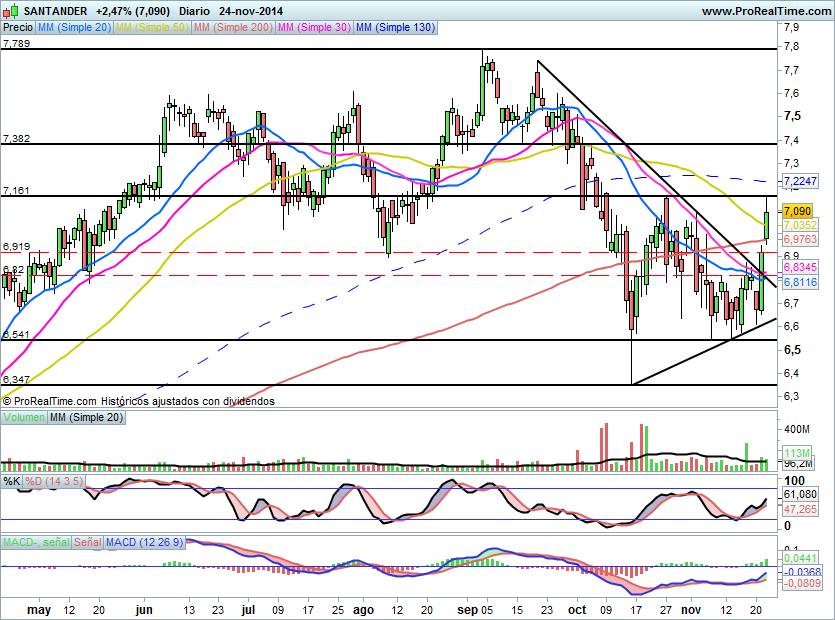The image size is (835, 620).
Task: Select the Volumen panel label
Action: tap(24, 418)
